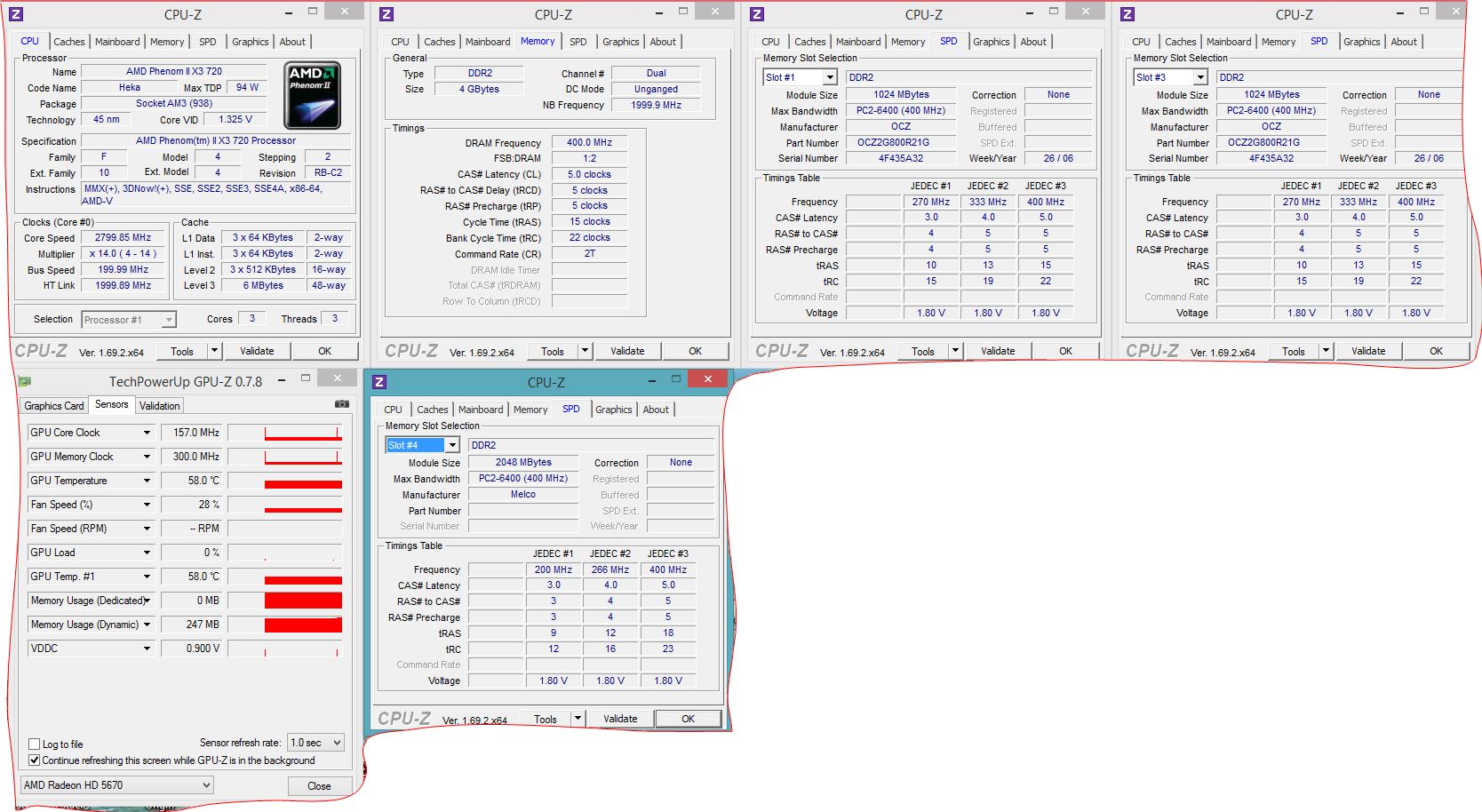Toggle Continue refreshing while GPU-Z in background
The height and width of the screenshot is (812, 1482).
[35, 760]
